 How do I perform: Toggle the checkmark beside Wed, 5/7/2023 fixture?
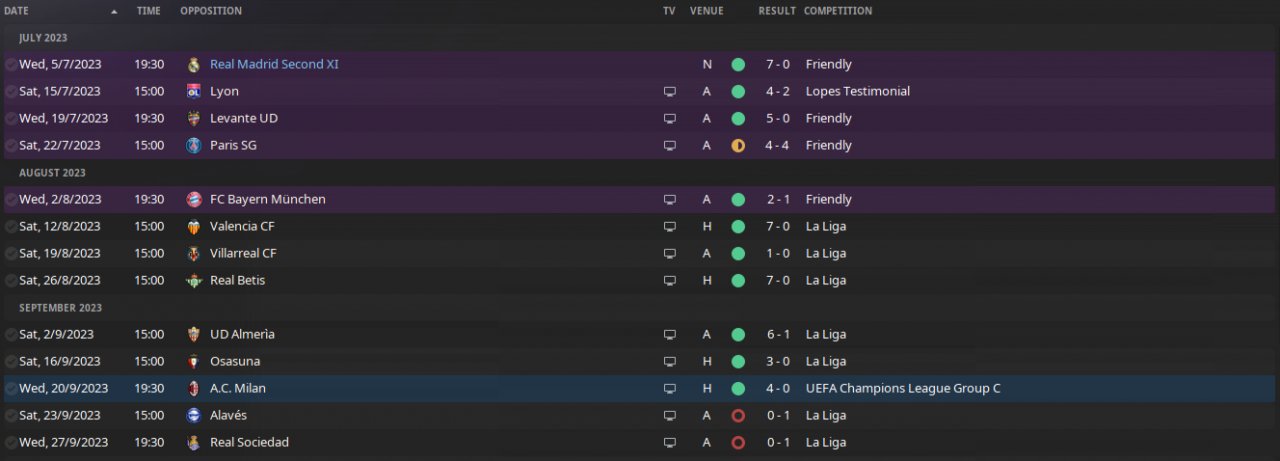point(11,65)
